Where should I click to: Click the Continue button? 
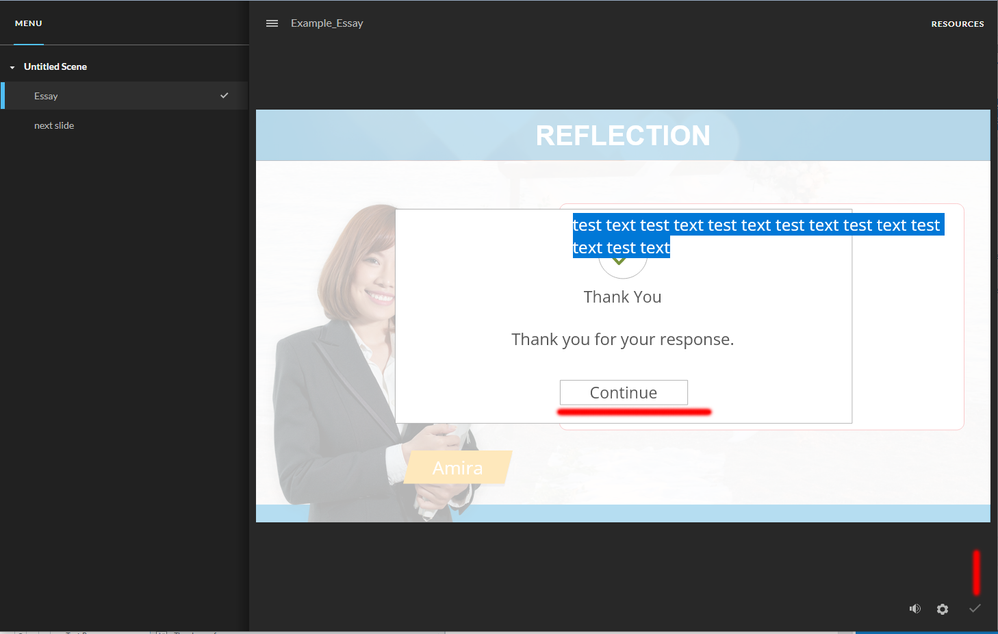[624, 393]
